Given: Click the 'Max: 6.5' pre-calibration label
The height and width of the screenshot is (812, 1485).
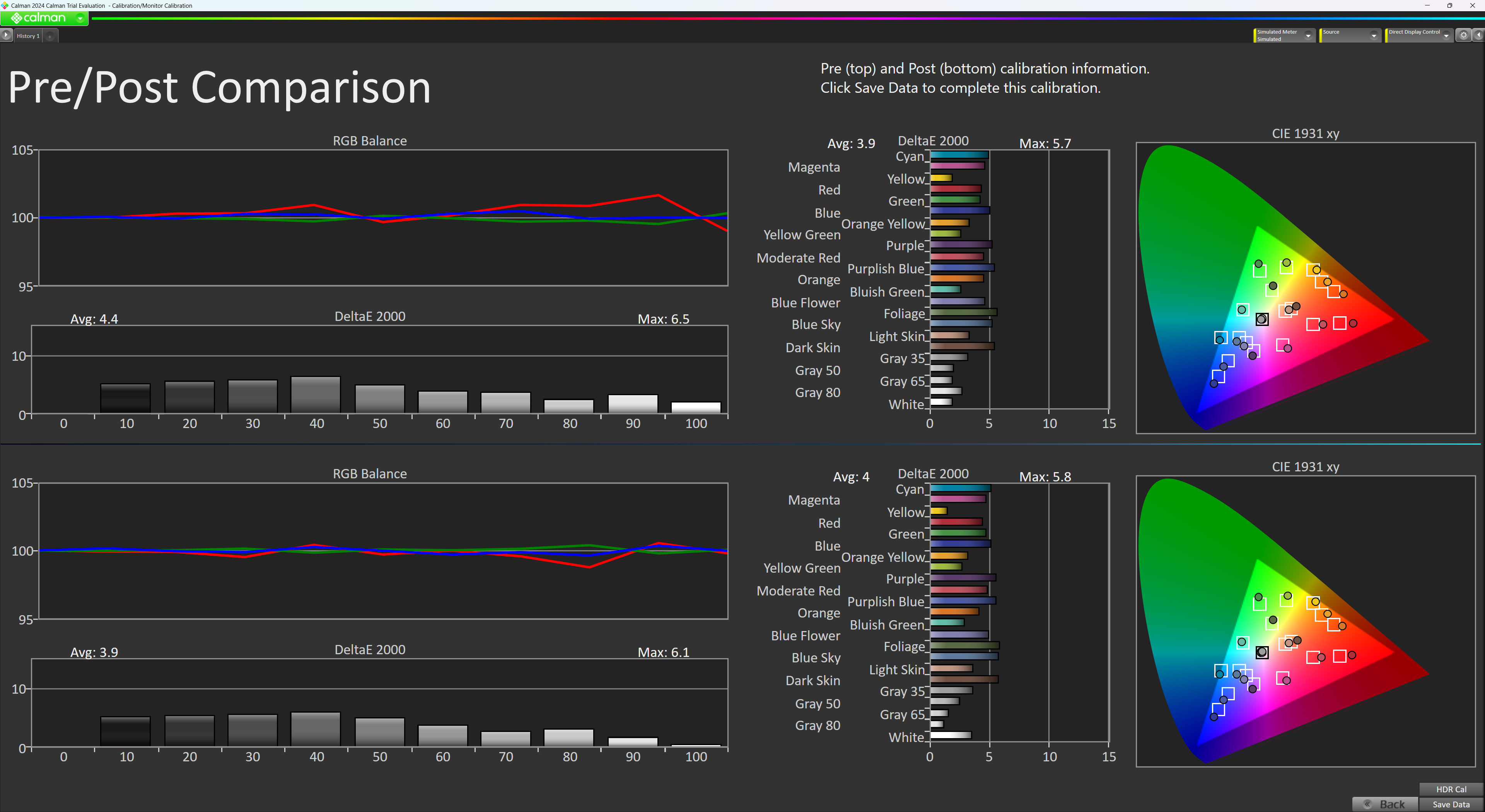Looking at the screenshot, I should tap(664, 319).
